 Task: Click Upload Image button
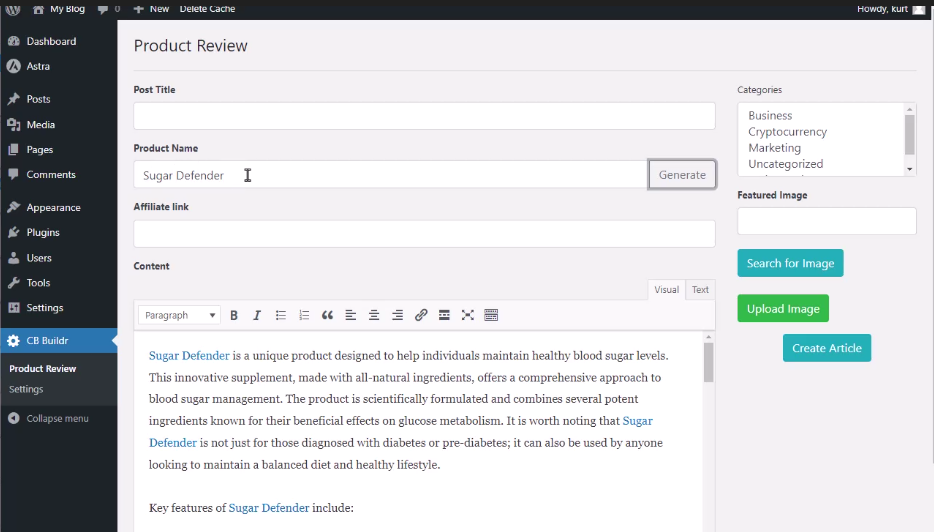tap(783, 309)
